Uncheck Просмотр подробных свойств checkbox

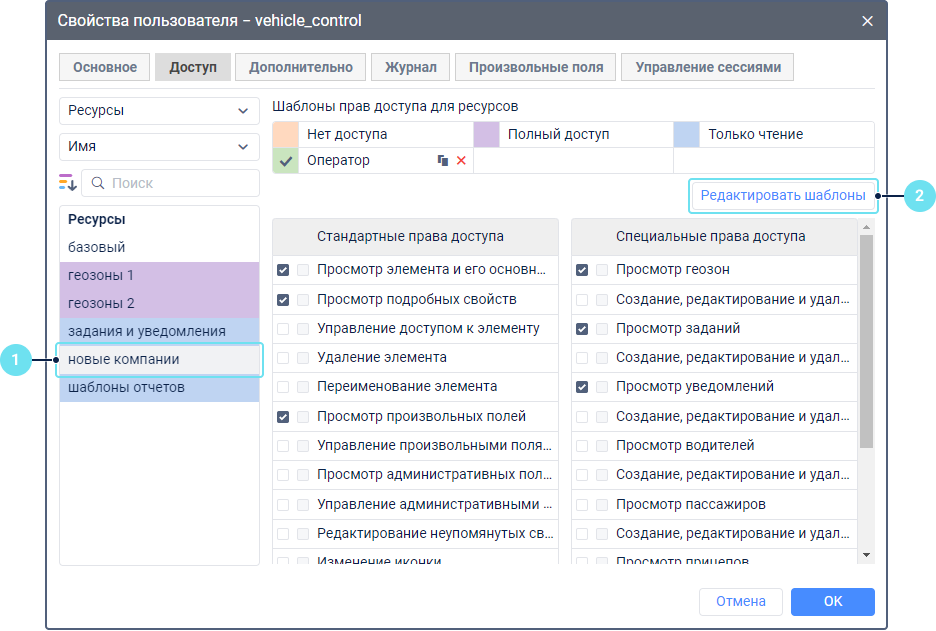pos(283,299)
